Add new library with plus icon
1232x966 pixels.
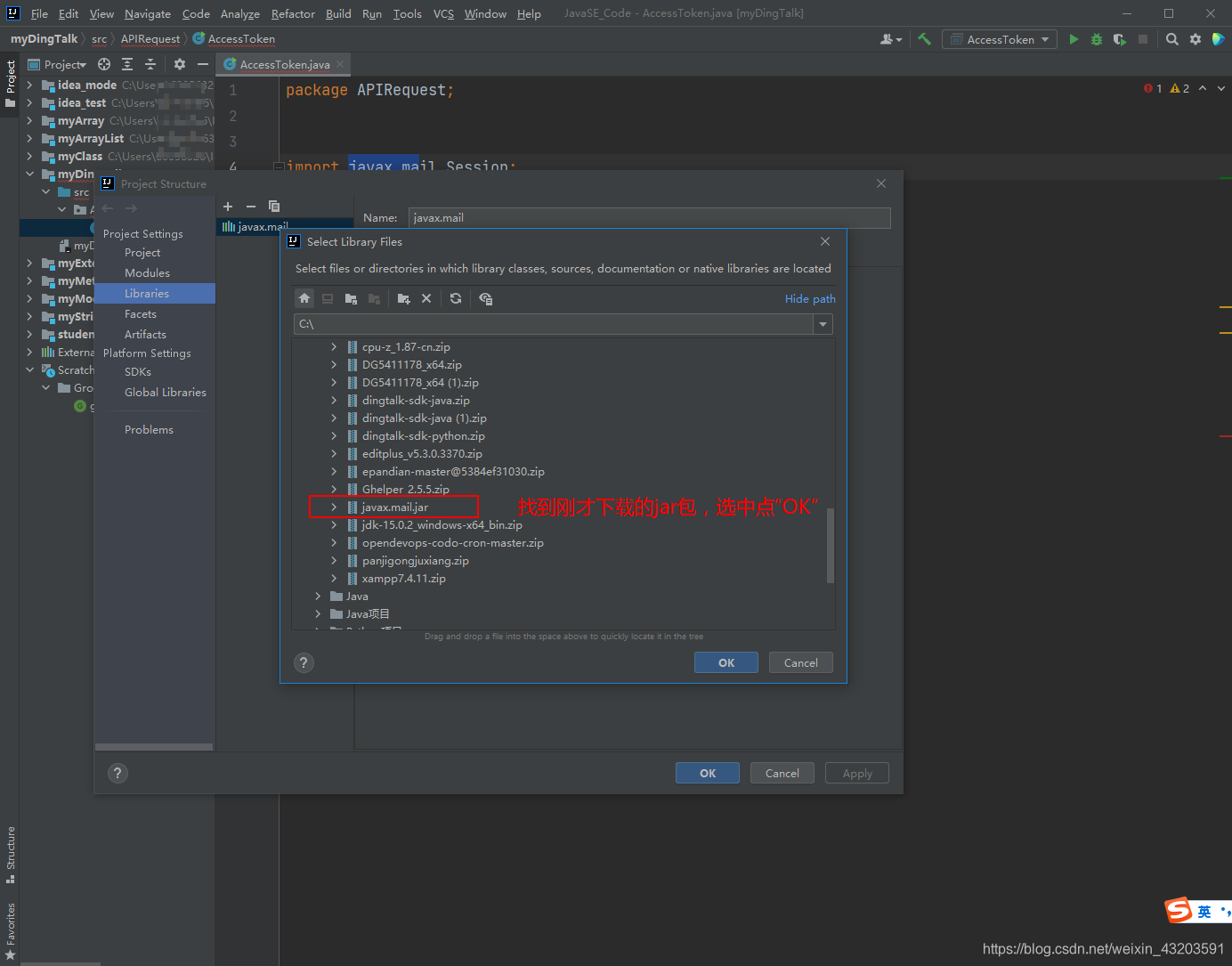(228, 207)
